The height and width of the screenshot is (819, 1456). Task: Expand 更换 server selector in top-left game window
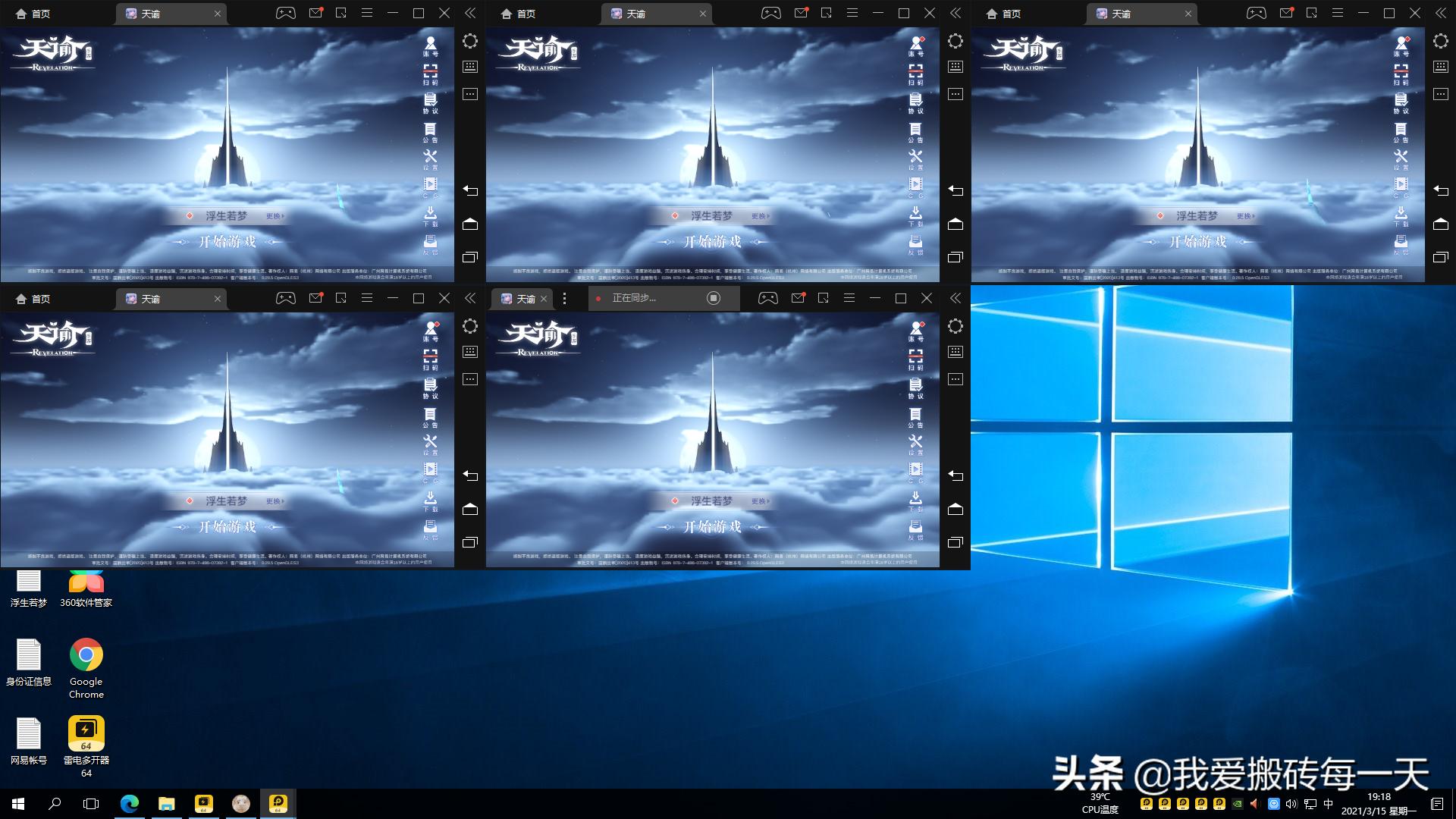coord(275,216)
